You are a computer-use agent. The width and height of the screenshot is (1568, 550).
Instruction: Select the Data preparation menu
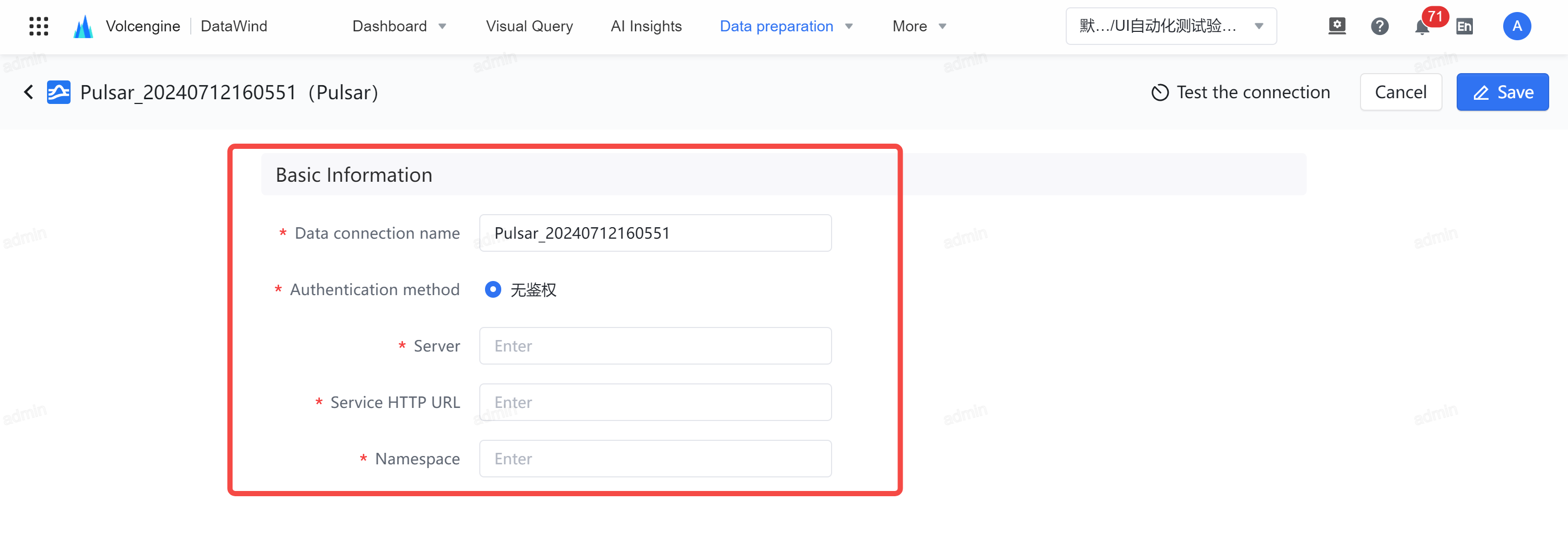[x=776, y=26]
